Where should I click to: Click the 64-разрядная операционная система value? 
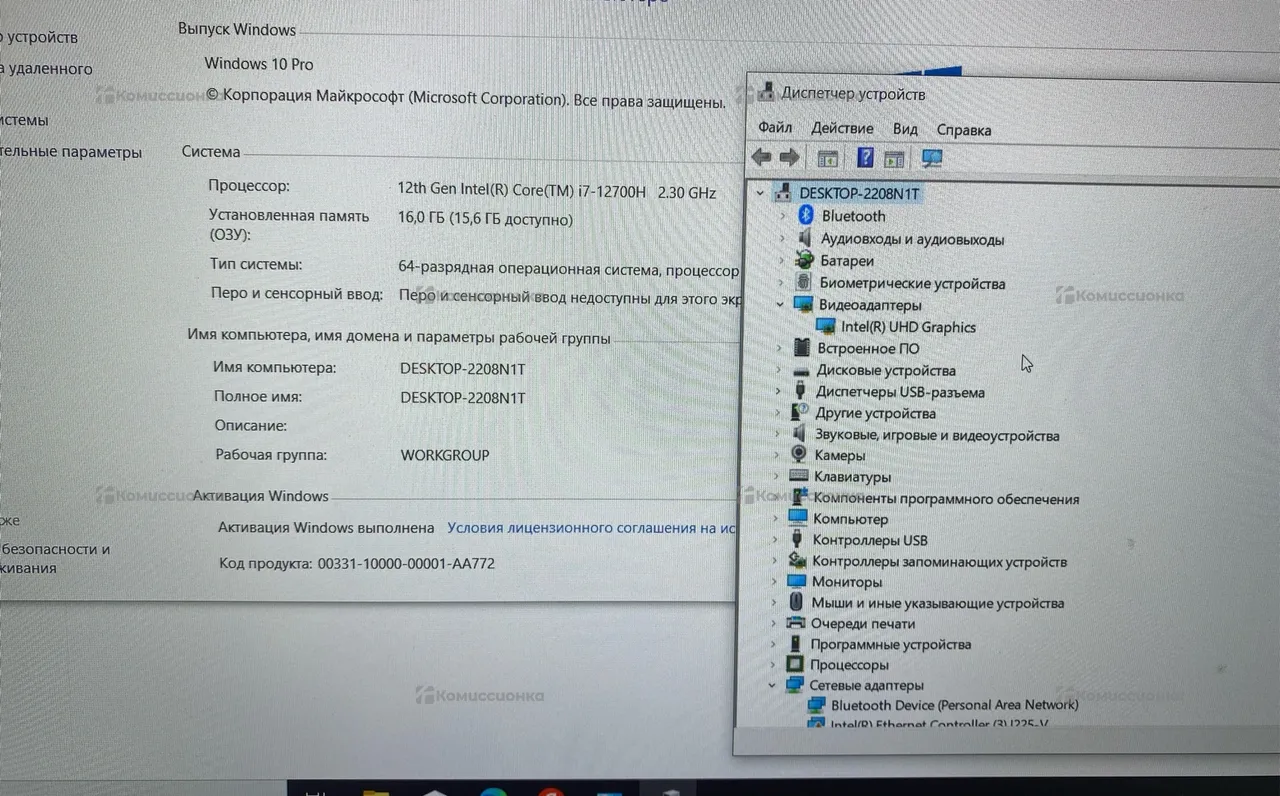coord(569,270)
